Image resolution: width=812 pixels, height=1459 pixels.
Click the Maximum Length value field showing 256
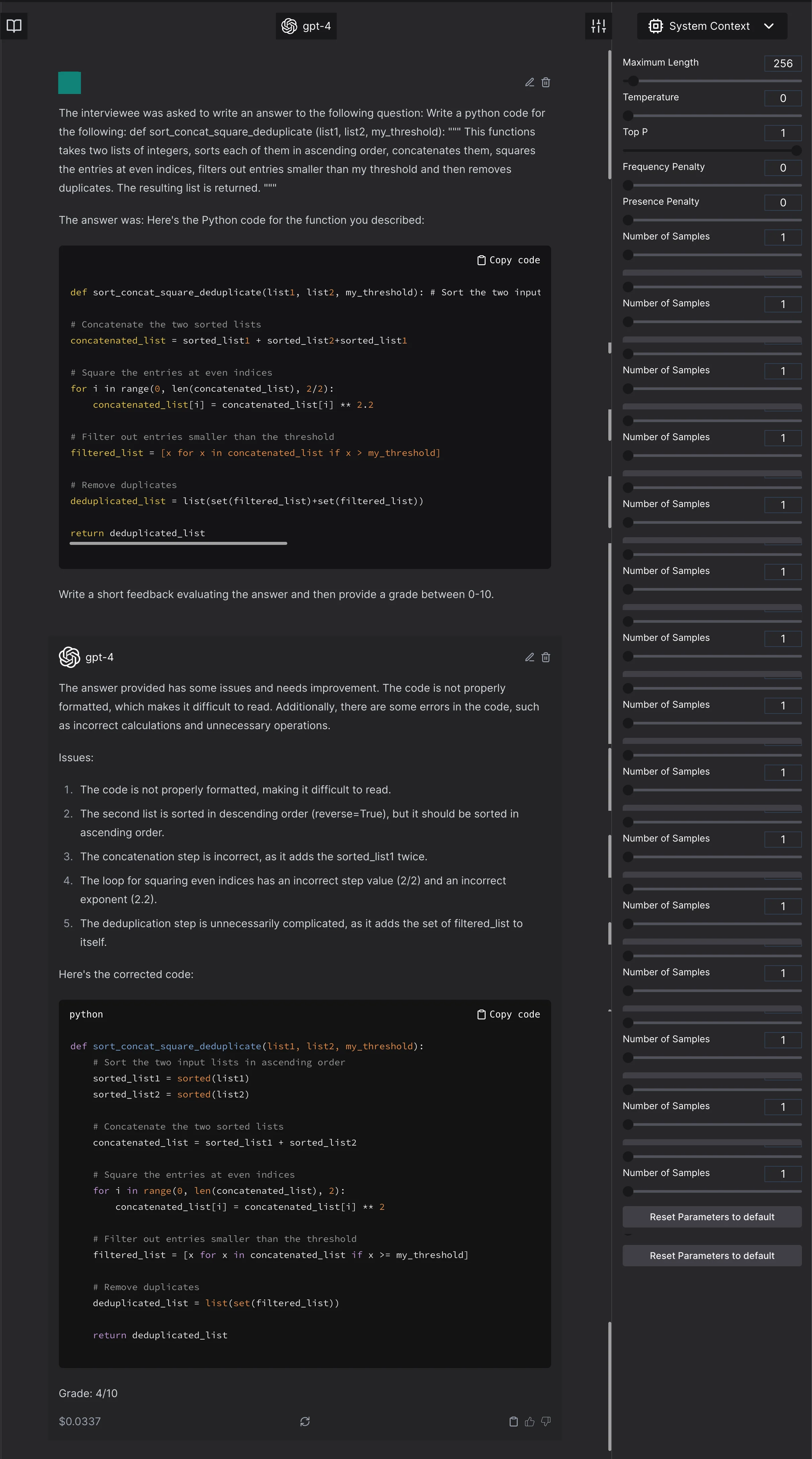pos(783,63)
